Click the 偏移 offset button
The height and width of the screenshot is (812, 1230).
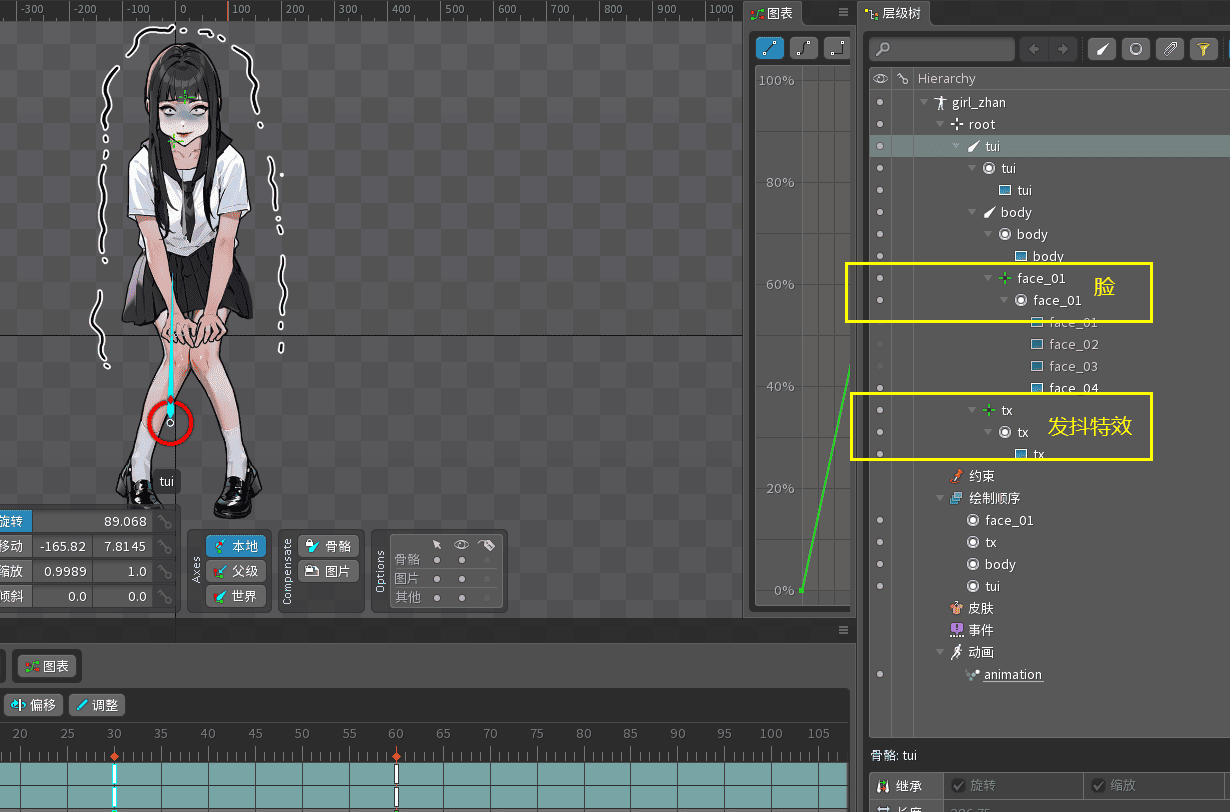[x=33, y=705]
